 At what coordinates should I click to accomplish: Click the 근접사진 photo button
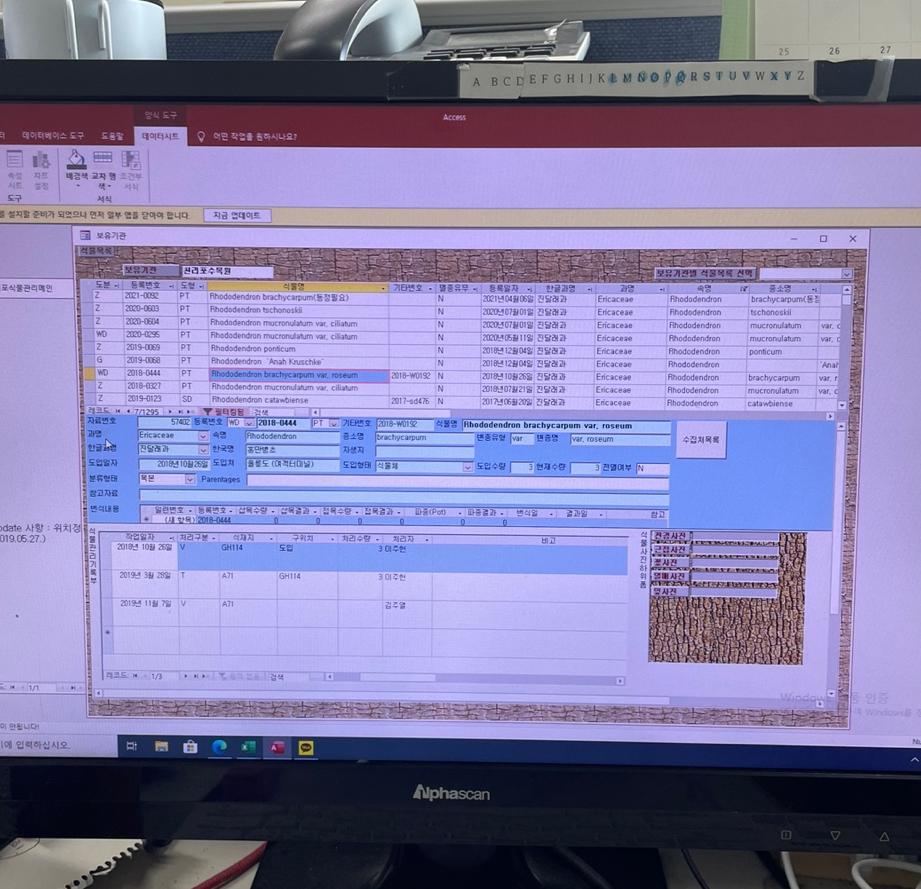pos(671,550)
